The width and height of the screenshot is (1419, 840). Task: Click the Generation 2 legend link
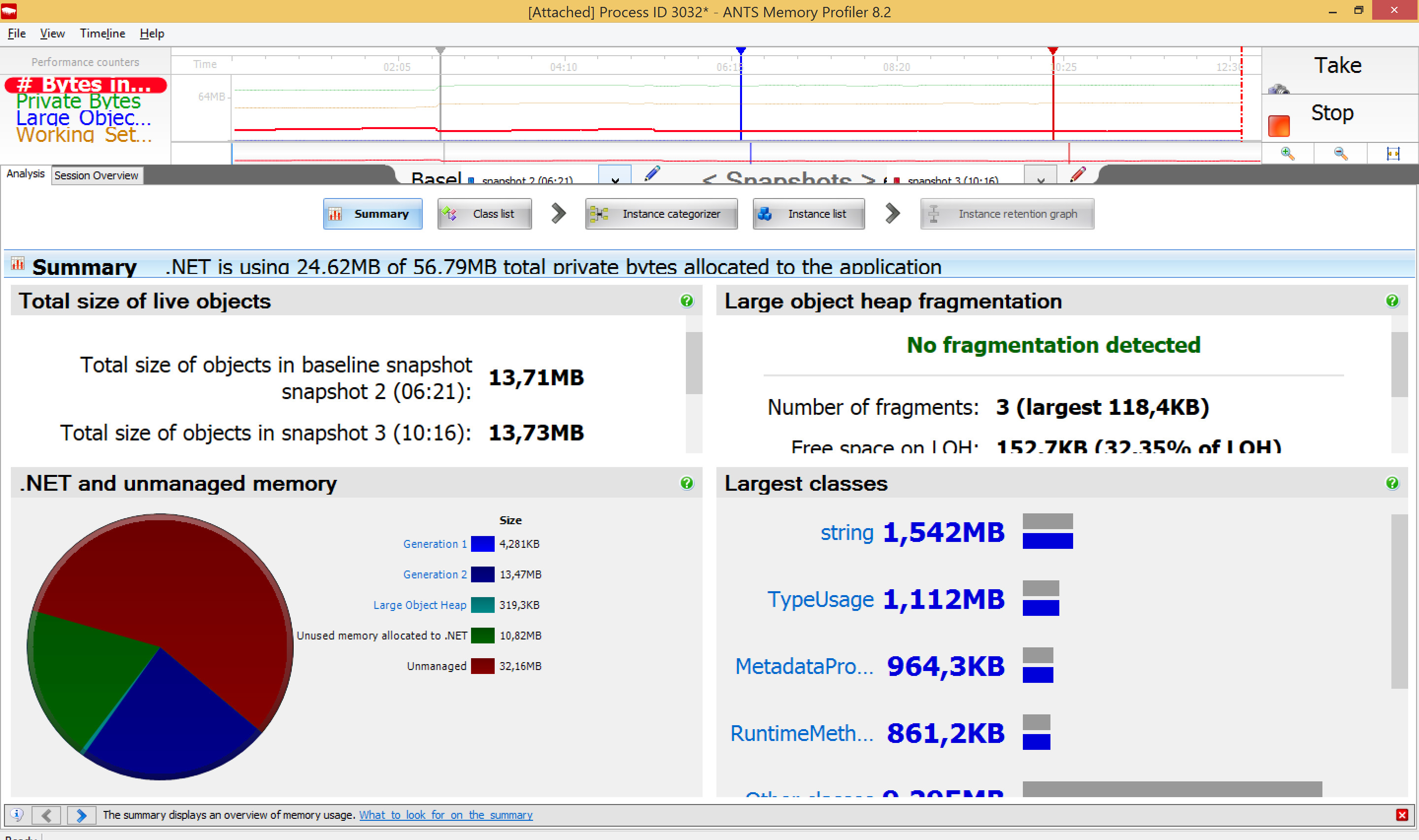click(x=435, y=574)
